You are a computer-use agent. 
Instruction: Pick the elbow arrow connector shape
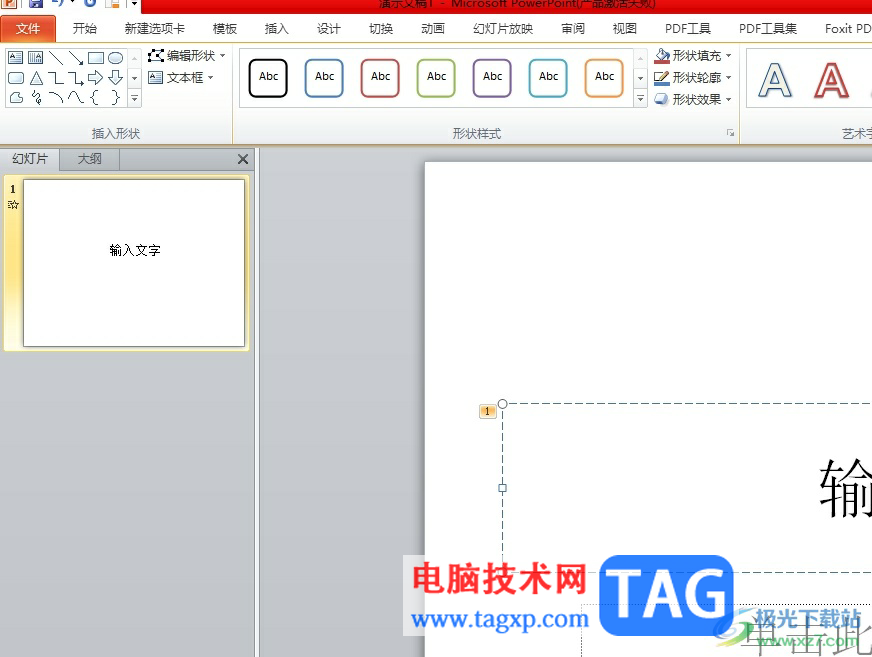click(76, 78)
